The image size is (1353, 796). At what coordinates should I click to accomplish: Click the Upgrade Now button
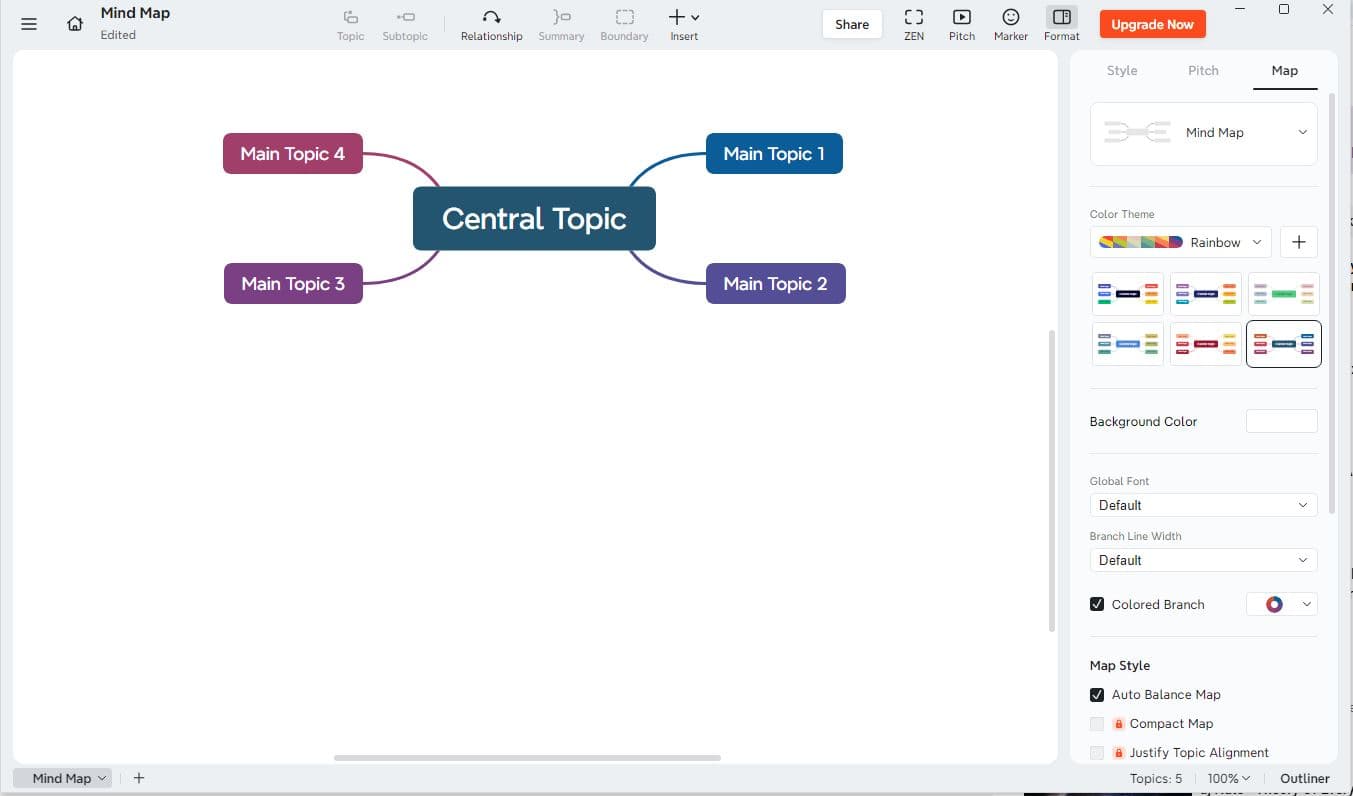point(1152,25)
